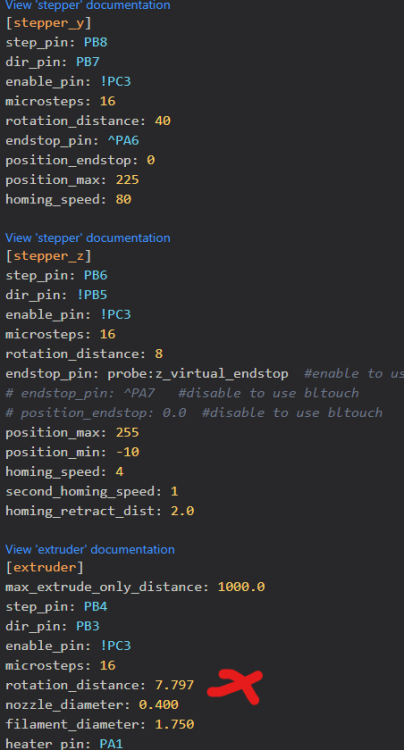The width and height of the screenshot is (404, 750).
Task: Click the homing_retract_dist 2.0 value
Action: (x=182, y=511)
